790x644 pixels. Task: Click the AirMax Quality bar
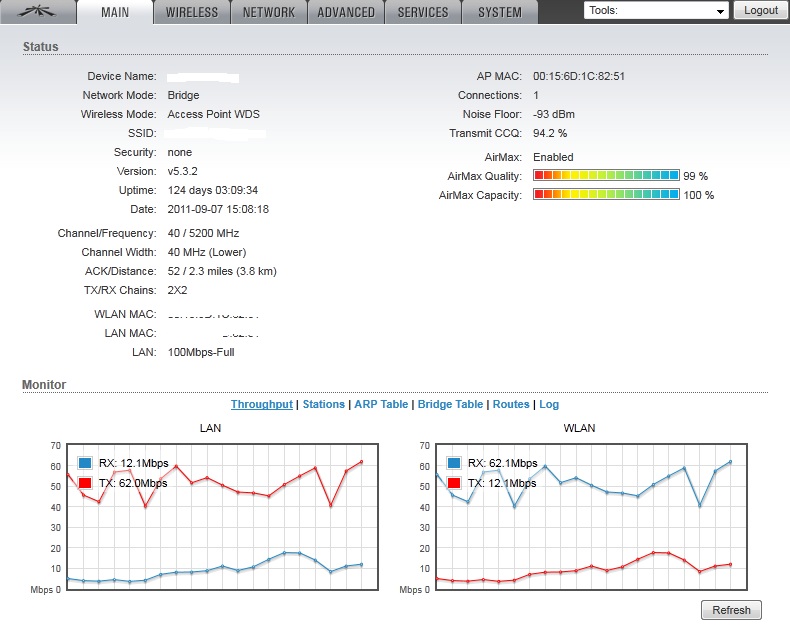(605, 176)
